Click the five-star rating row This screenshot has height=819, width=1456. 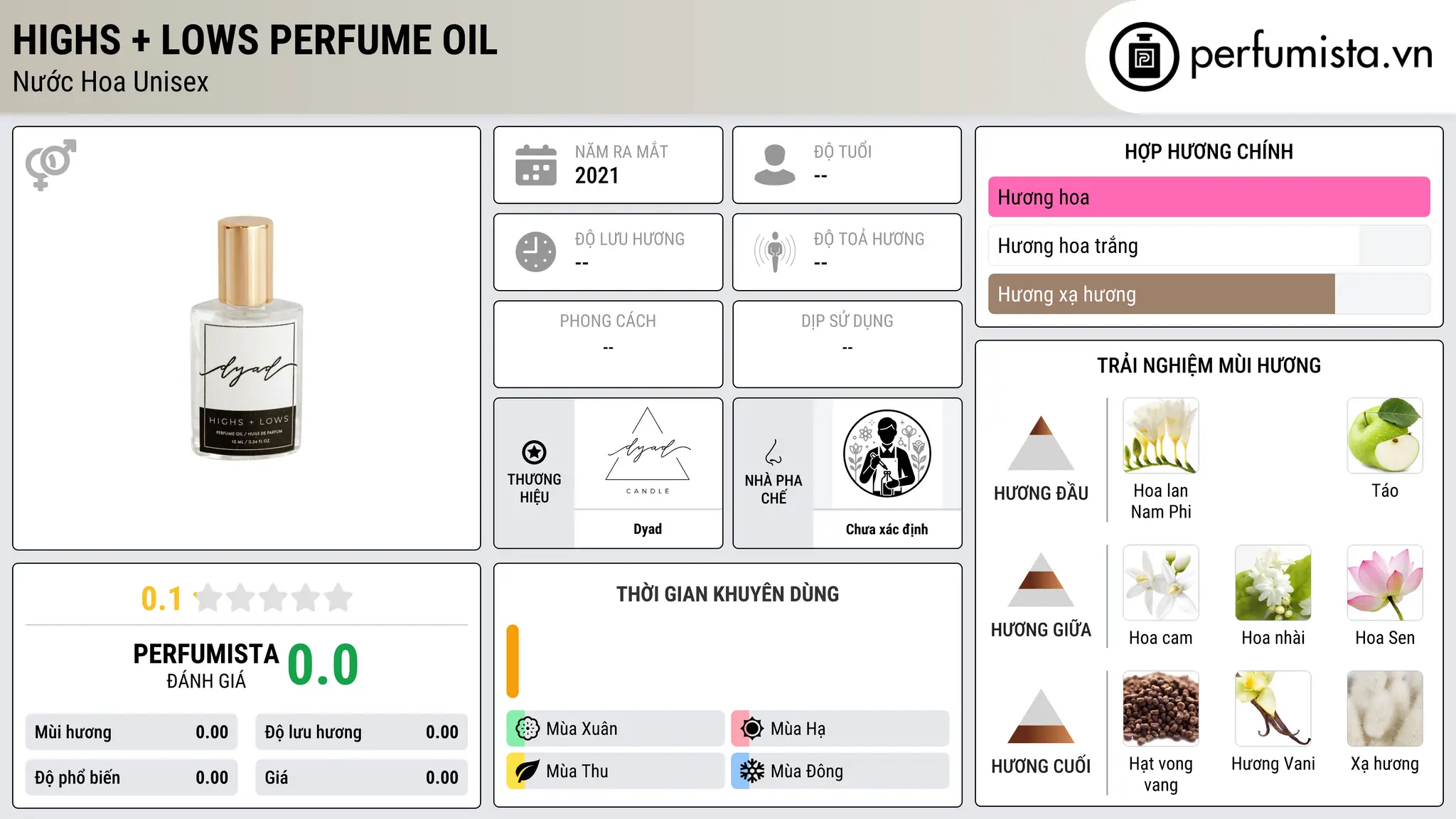coord(273,598)
